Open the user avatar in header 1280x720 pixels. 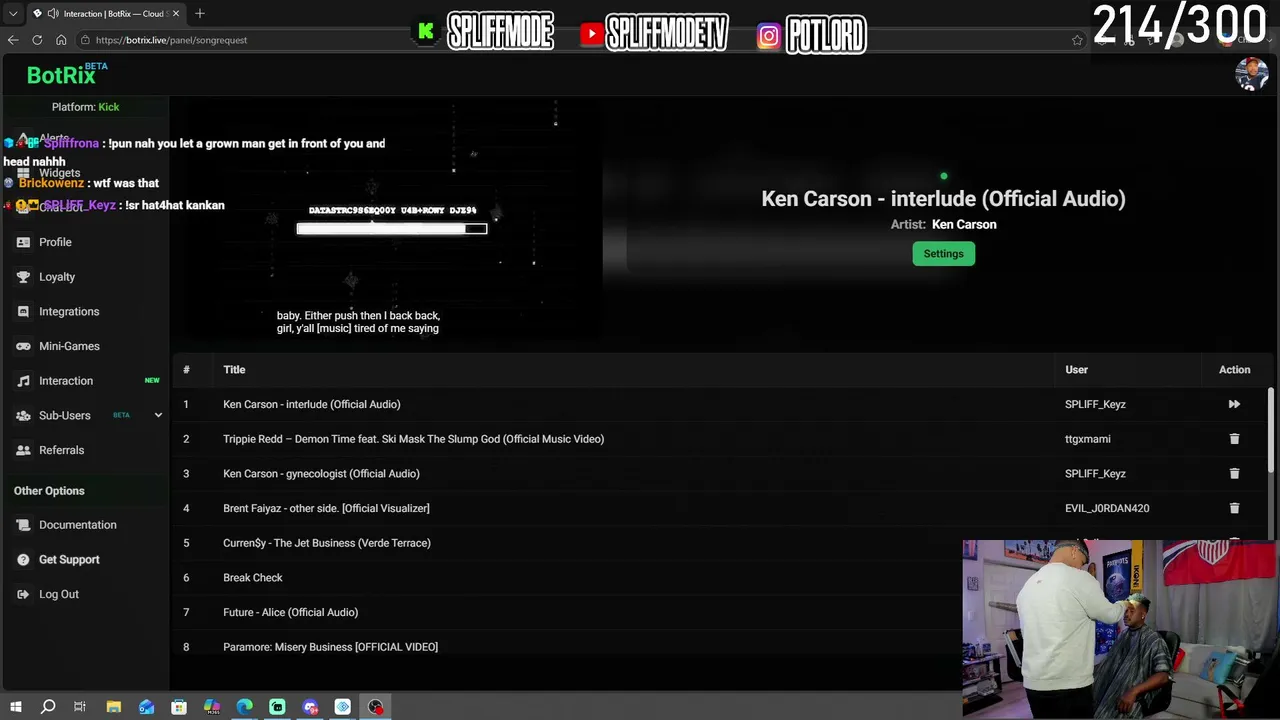1252,74
